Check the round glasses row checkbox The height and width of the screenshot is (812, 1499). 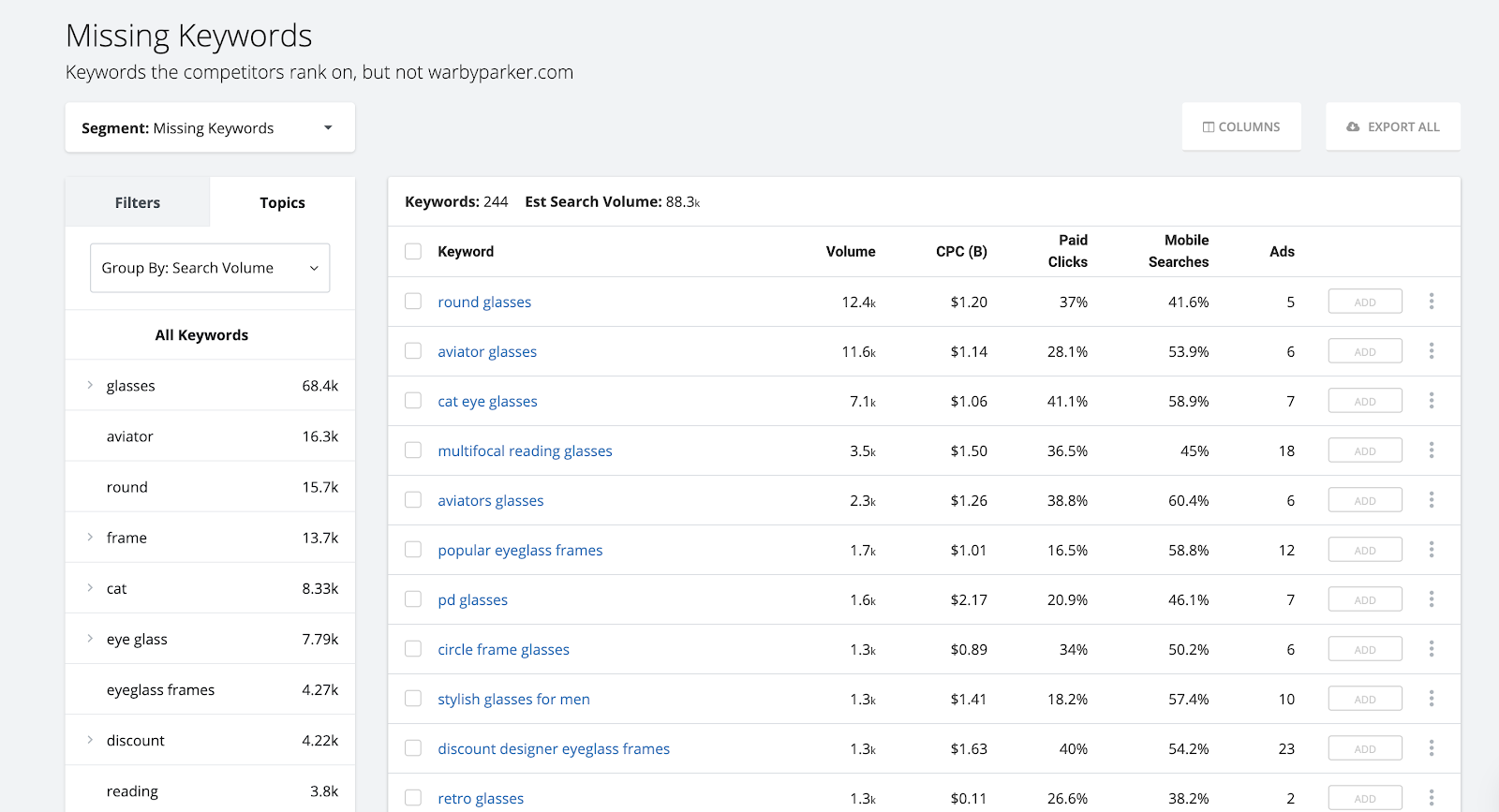coord(413,301)
